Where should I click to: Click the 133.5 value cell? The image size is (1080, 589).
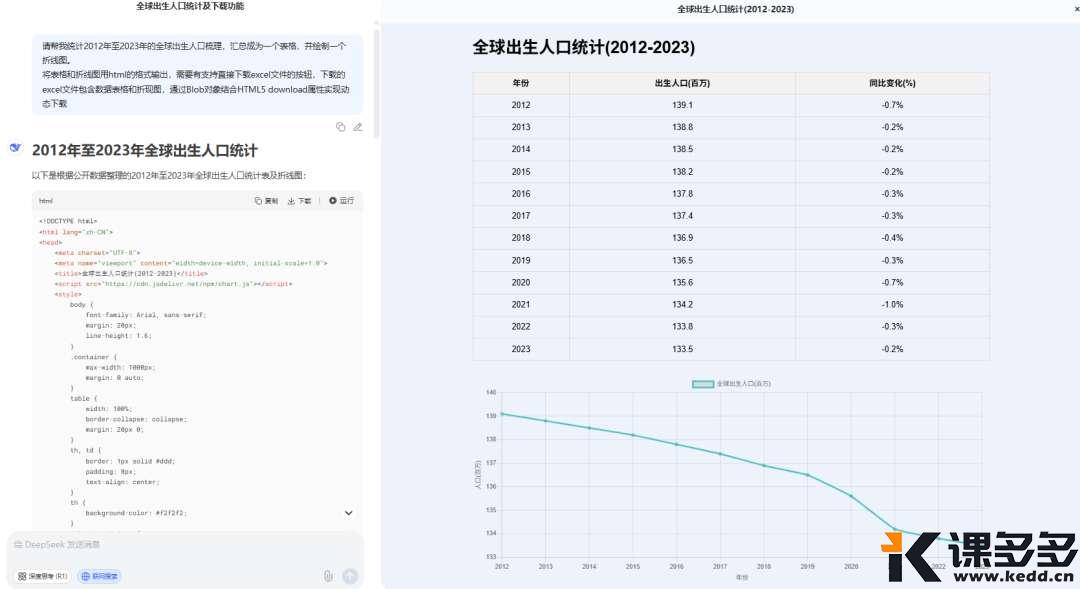(682, 349)
